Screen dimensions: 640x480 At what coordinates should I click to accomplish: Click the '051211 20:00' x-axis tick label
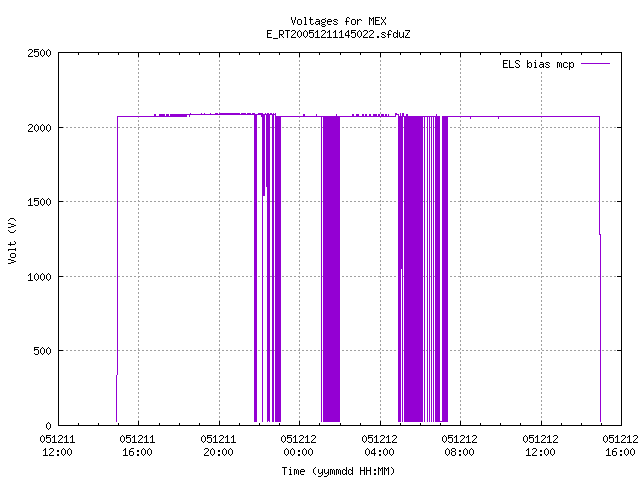coord(218,445)
